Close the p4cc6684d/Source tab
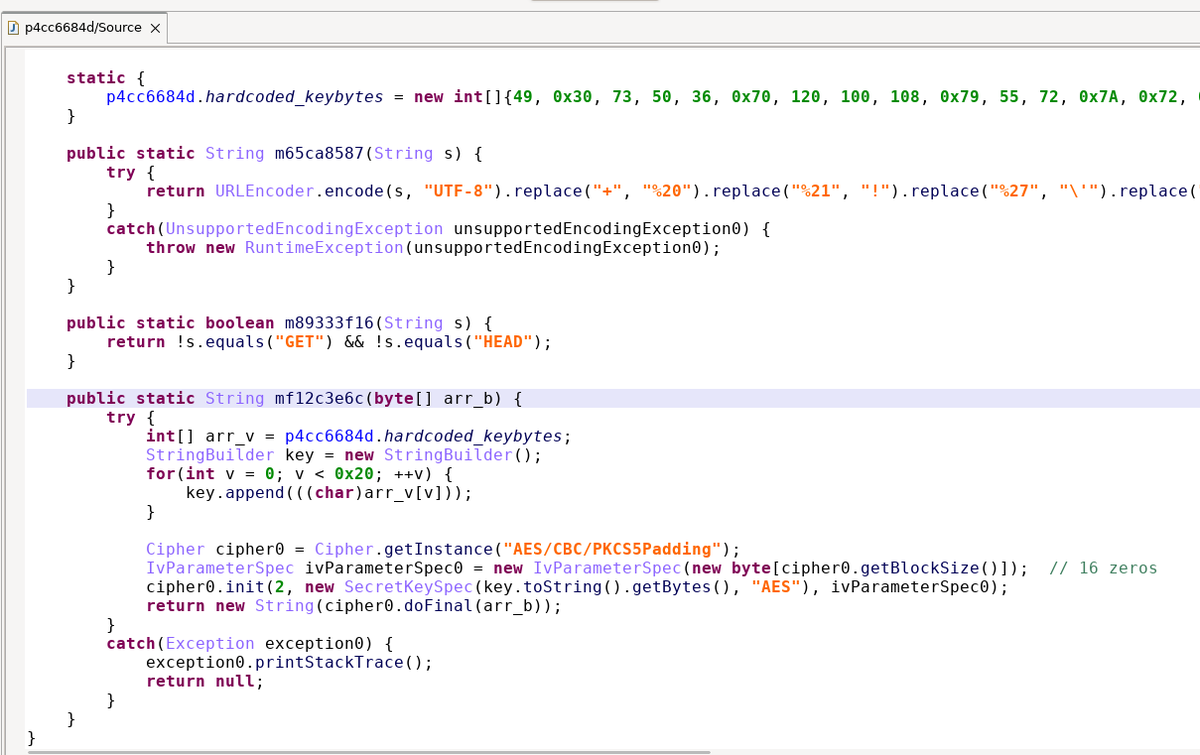Screen dimensions: 1200x755 [x=155, y=28]
